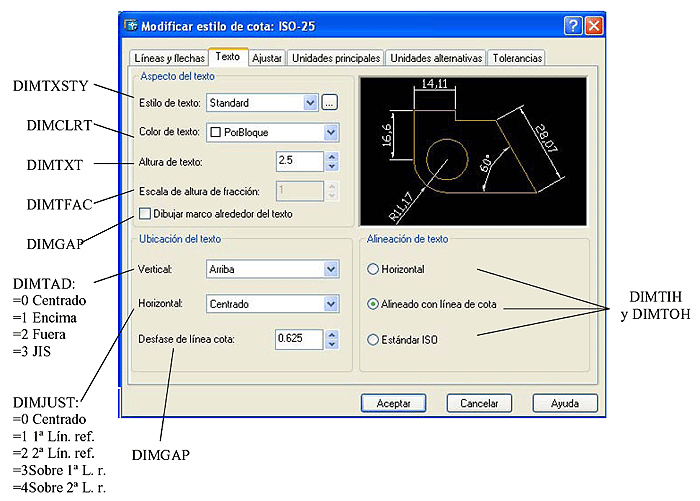Select the Horizontal alignment radio button
The height and width of the screenshot is (501, 700).
(x=373, y=269)
